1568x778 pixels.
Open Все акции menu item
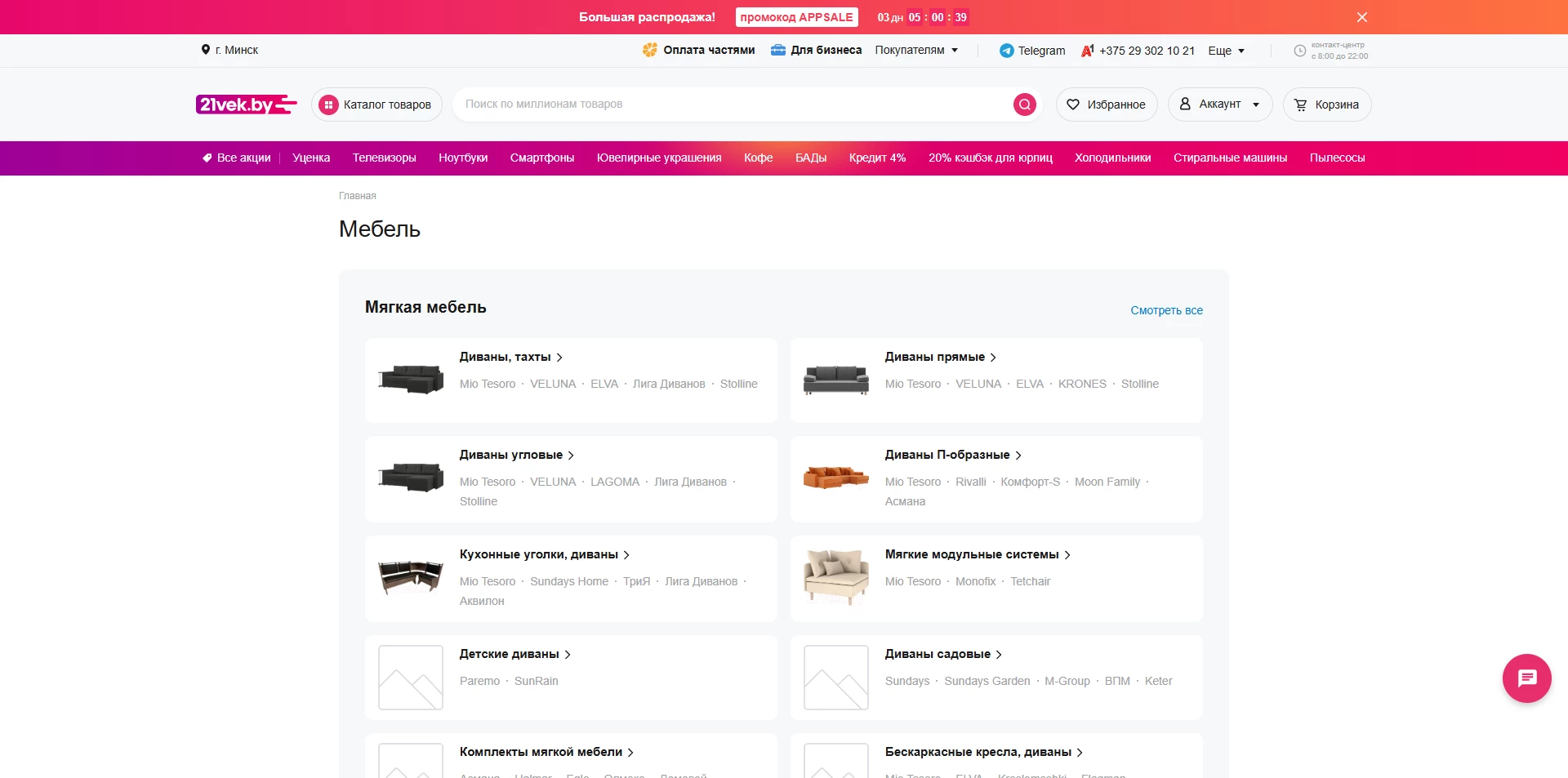237,158
